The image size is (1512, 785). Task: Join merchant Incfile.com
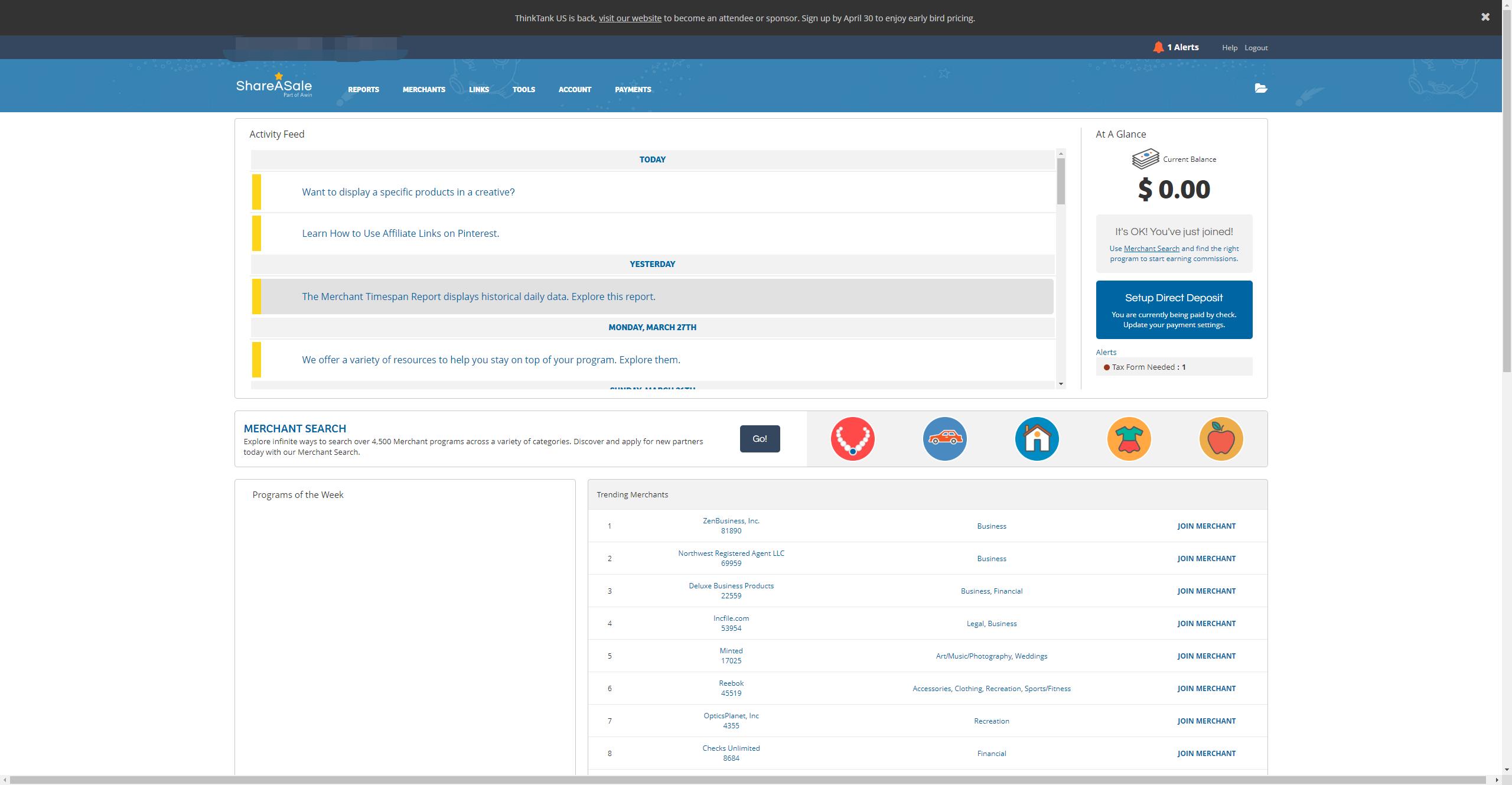click(1207, 623)
